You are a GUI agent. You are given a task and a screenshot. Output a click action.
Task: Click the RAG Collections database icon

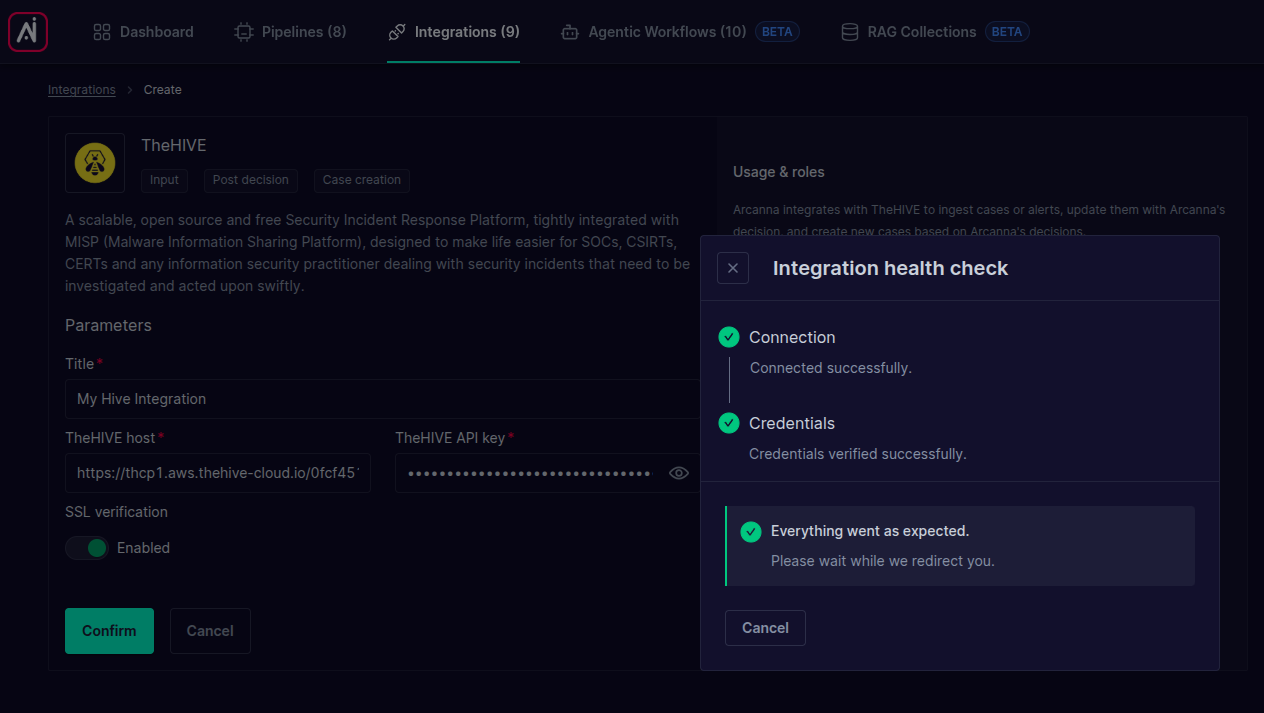click(x=849, y=32)
